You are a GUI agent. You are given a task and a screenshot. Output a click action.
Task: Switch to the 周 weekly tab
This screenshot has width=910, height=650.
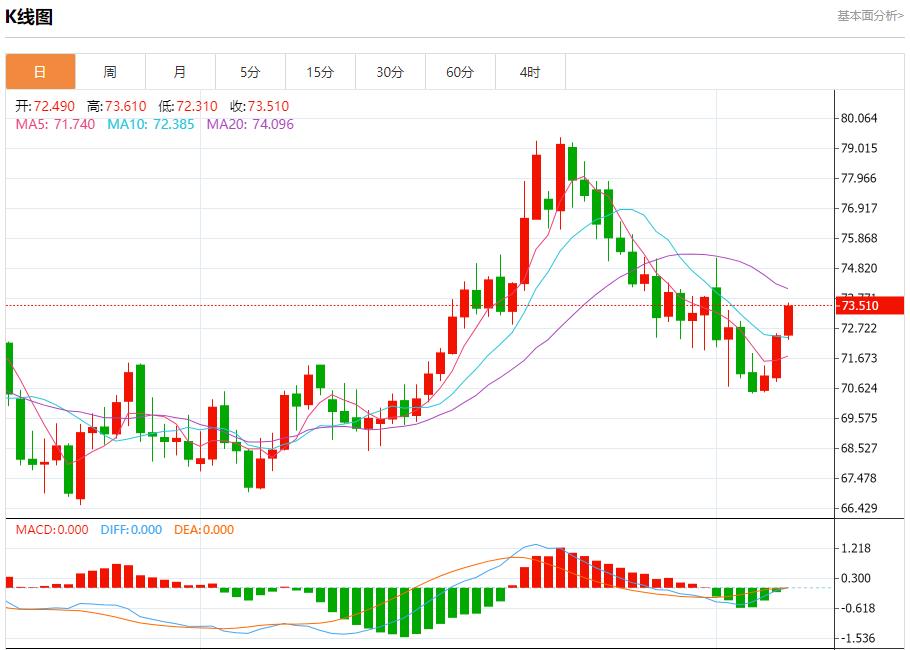tap(110, 72)
